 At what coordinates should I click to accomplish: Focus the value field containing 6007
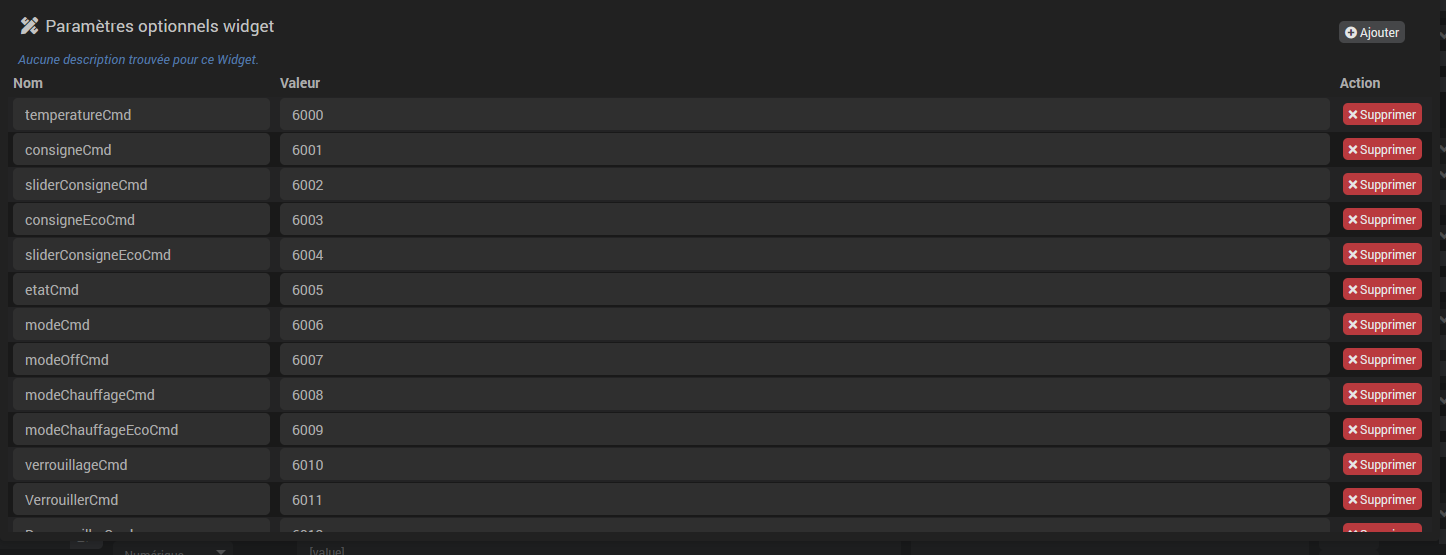pos(804,360)
